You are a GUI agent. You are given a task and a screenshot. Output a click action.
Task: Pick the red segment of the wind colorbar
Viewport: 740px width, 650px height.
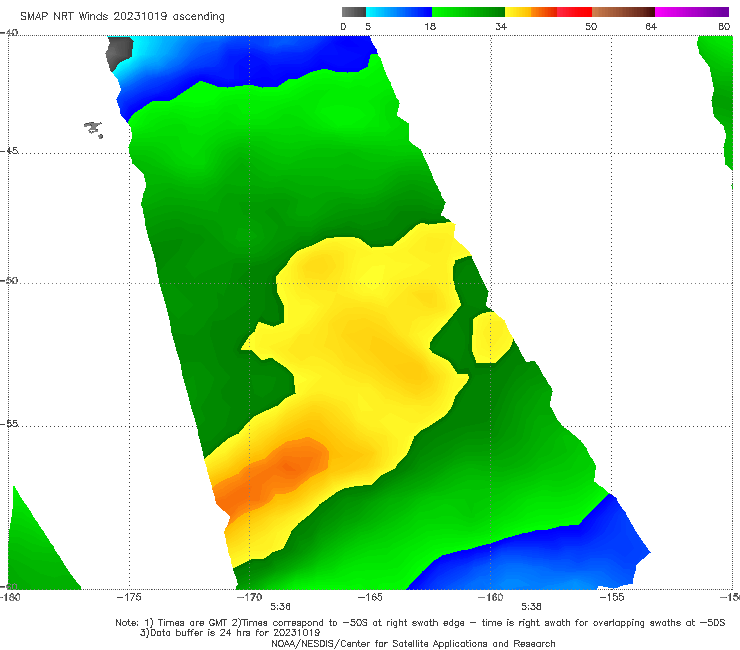574,12
